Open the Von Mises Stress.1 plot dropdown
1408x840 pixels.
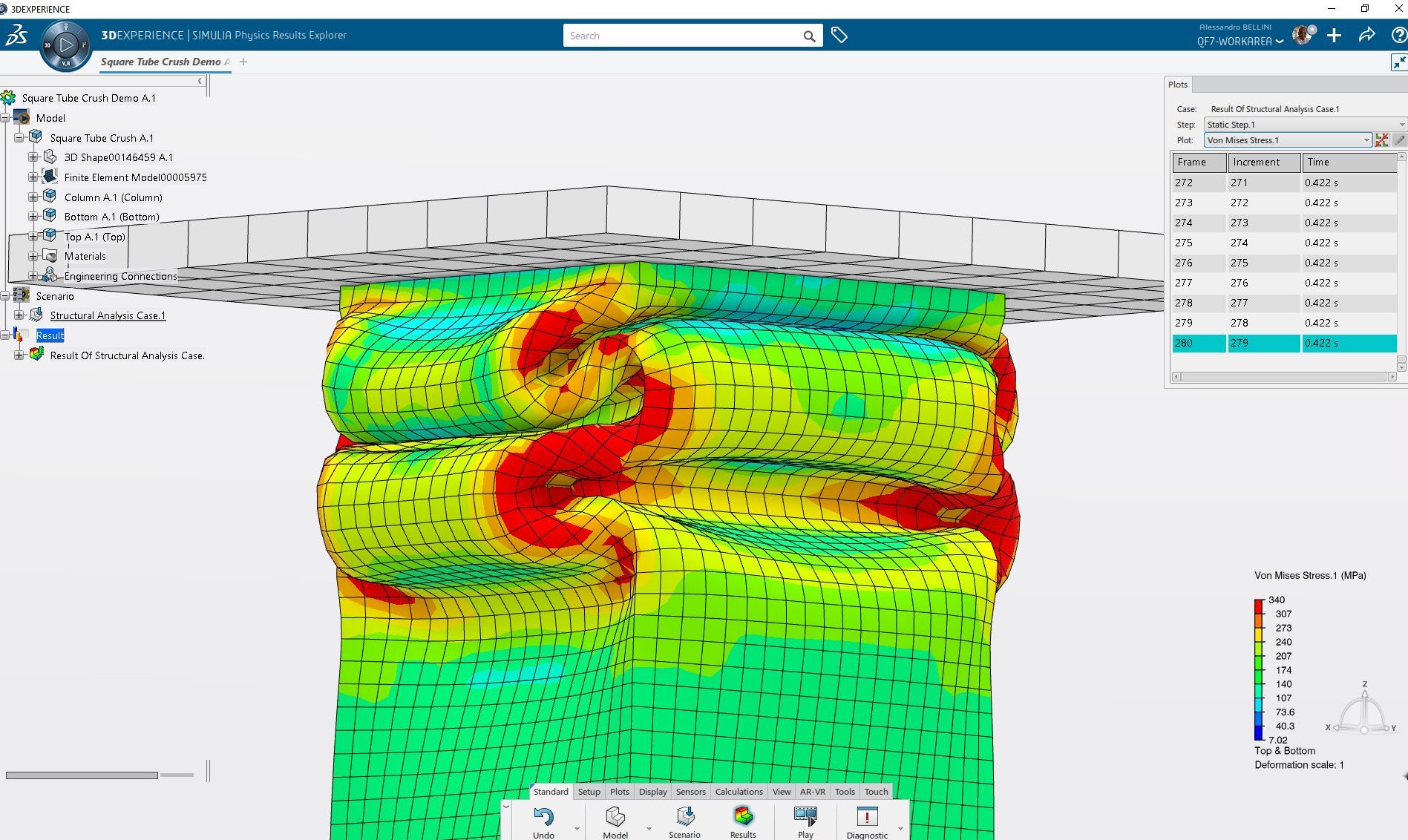coord(1366,140)
